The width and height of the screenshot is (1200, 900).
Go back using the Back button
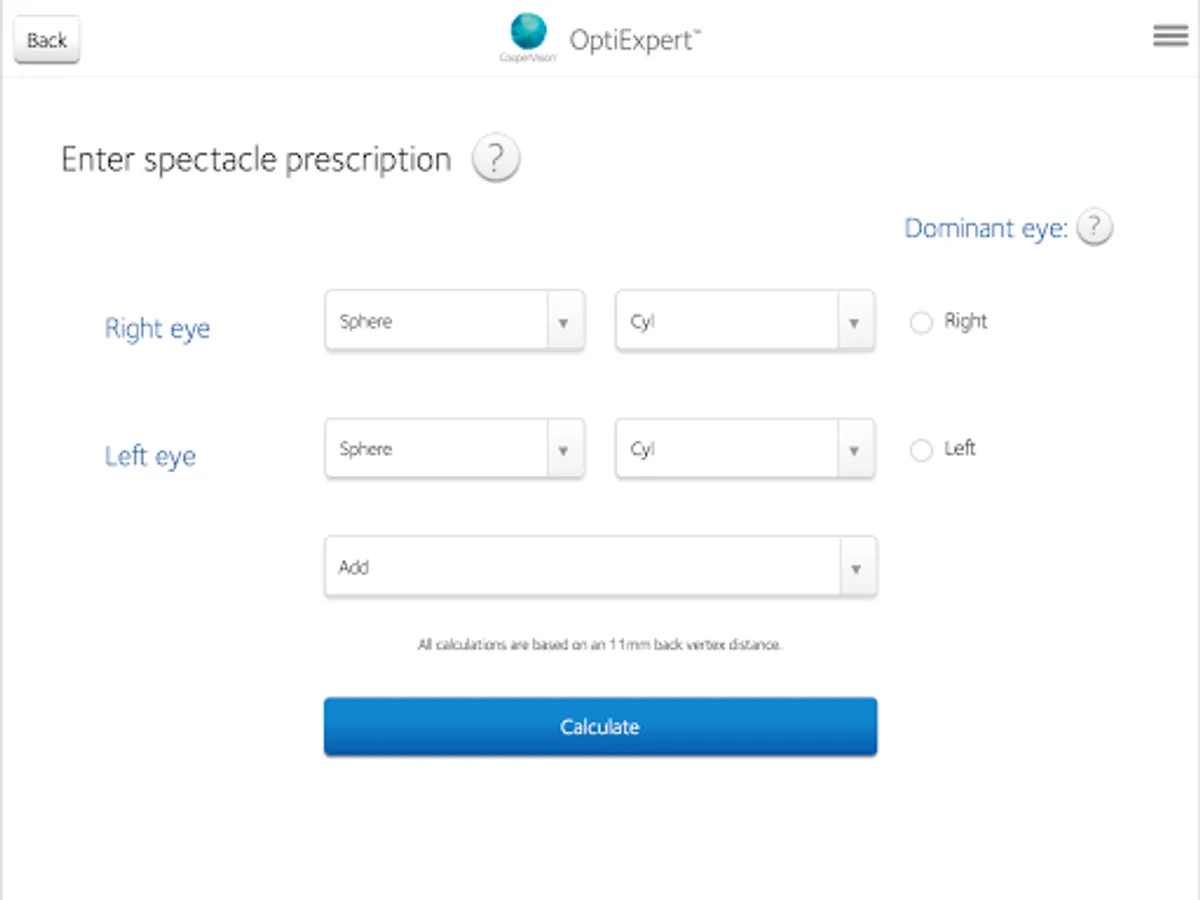(x=47, y=40)
